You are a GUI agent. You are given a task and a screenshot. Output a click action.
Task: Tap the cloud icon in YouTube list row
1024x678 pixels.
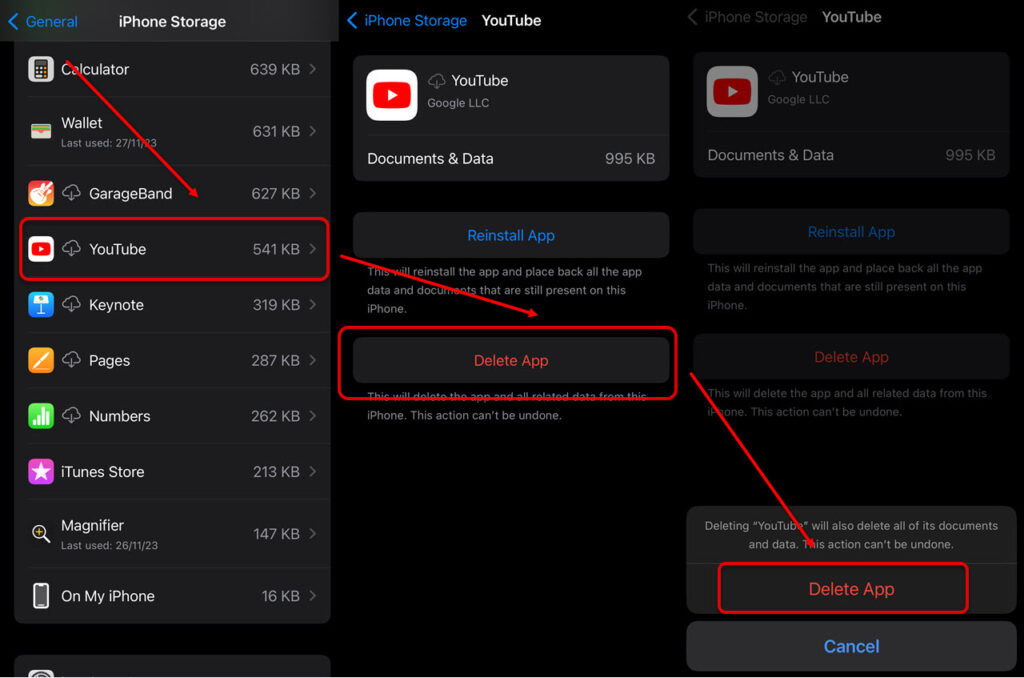tap(71, 248)
